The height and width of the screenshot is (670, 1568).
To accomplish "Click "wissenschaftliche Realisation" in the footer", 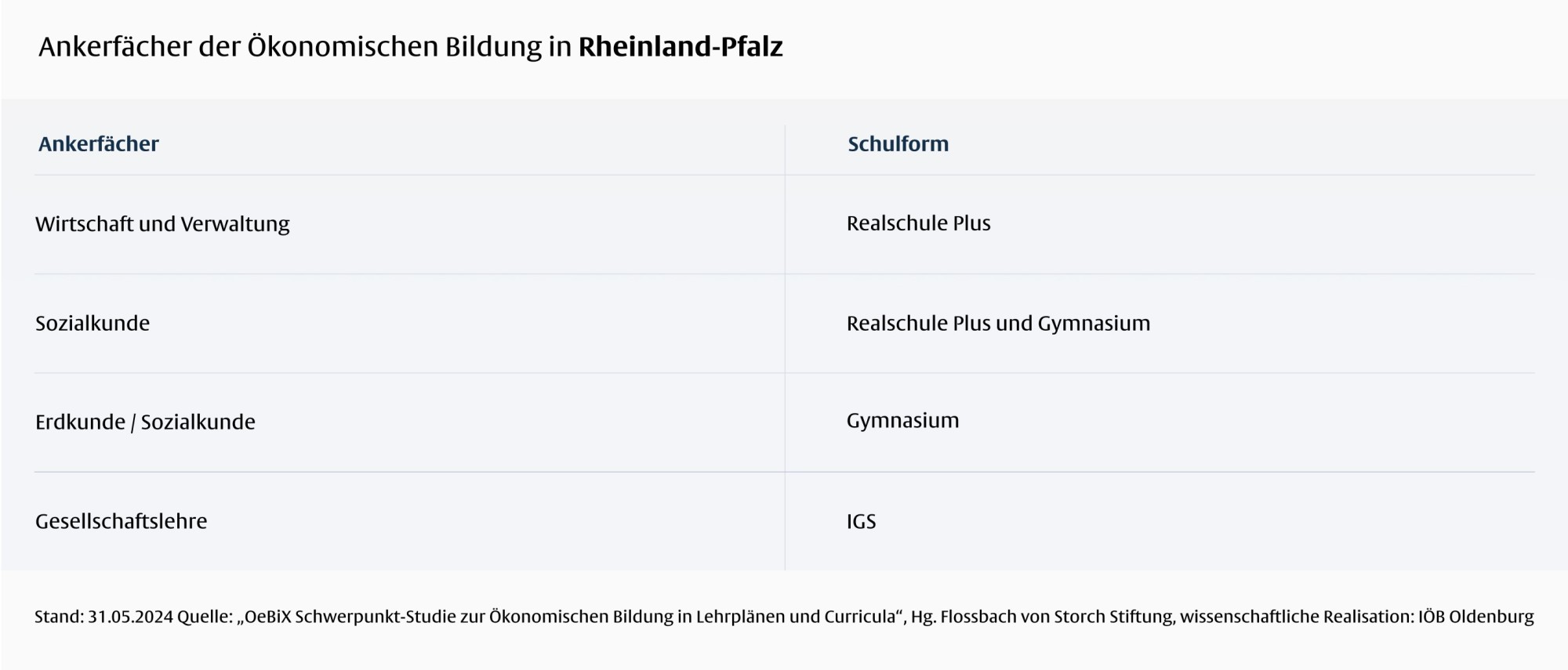I will (x=1296, y=617).
